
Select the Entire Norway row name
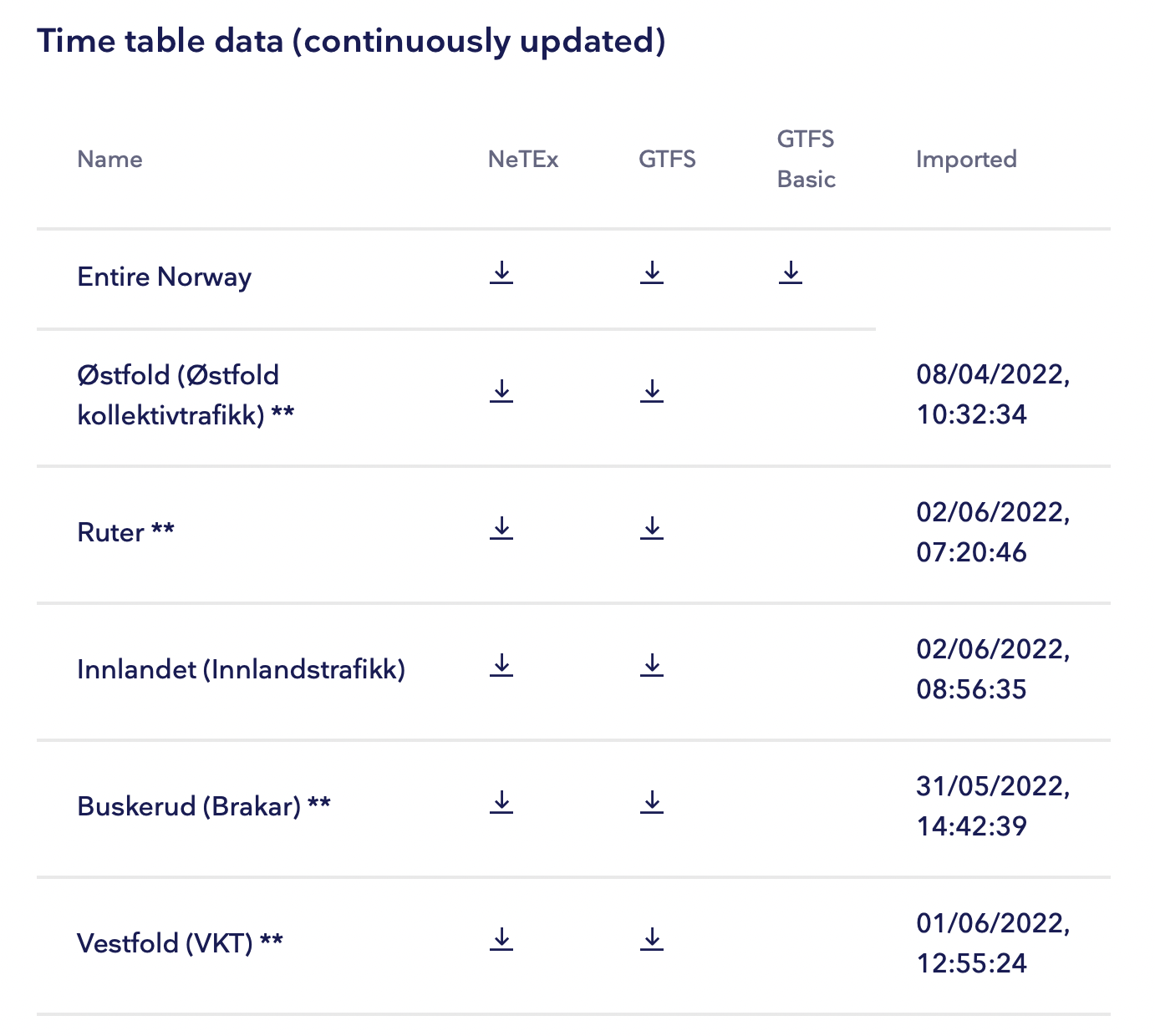point(164,277)
